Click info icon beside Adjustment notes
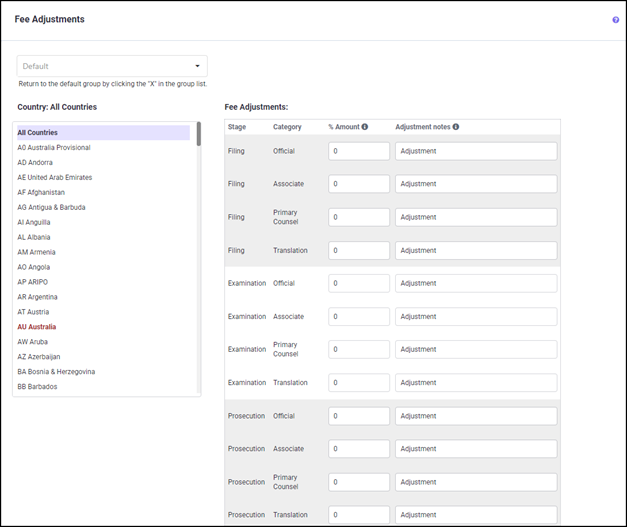 point(456,127)
